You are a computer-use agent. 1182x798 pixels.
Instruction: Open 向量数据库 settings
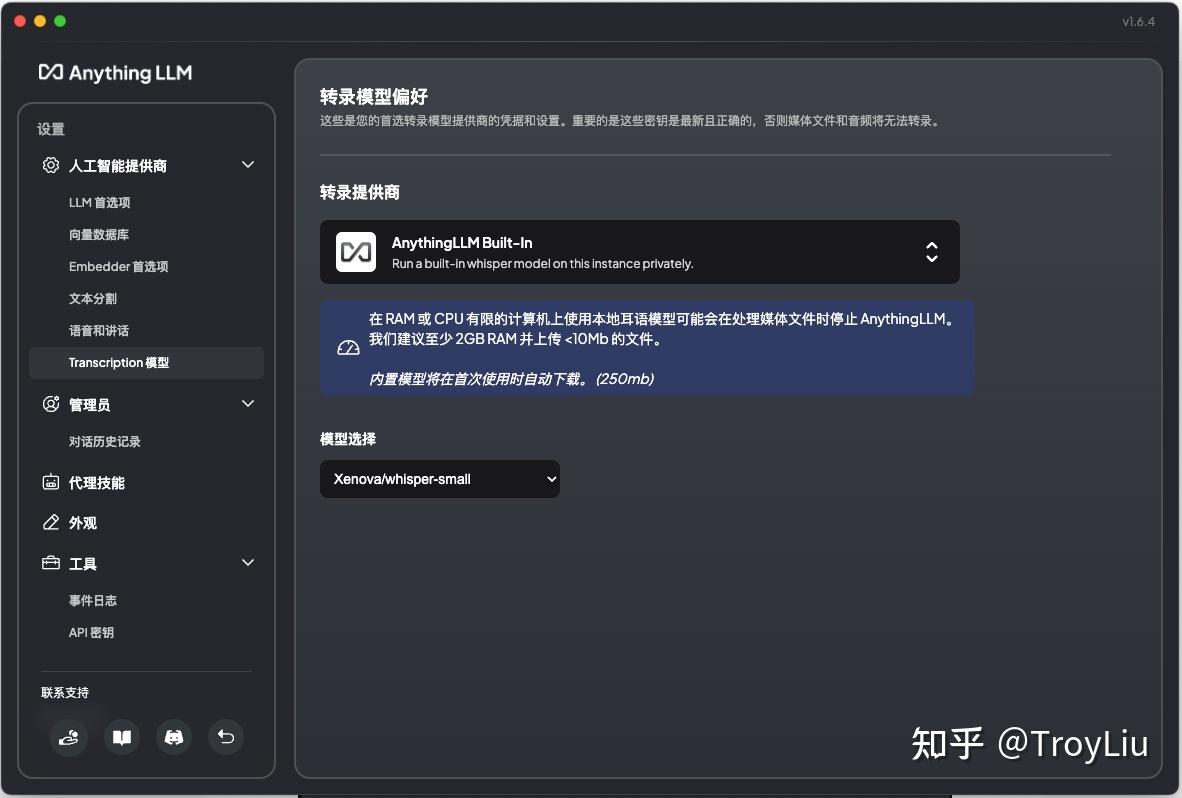click(x=99, y=234)
